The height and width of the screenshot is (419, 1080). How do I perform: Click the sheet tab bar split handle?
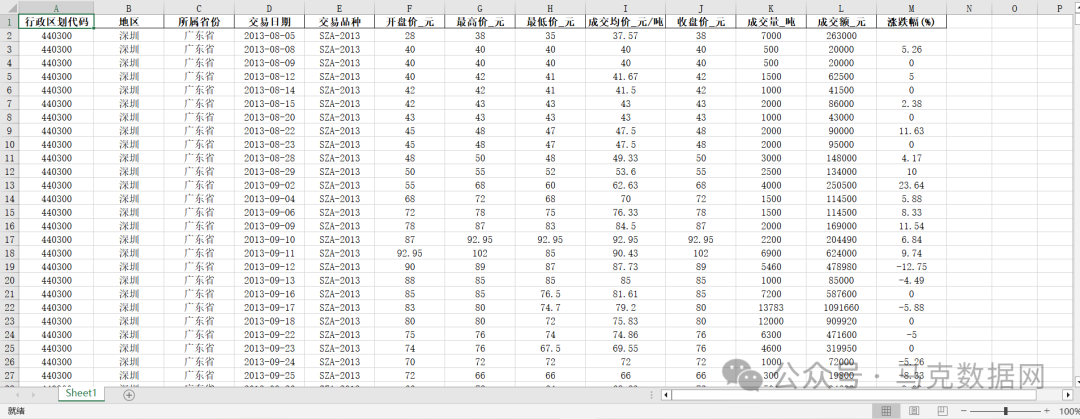point(652,395)
